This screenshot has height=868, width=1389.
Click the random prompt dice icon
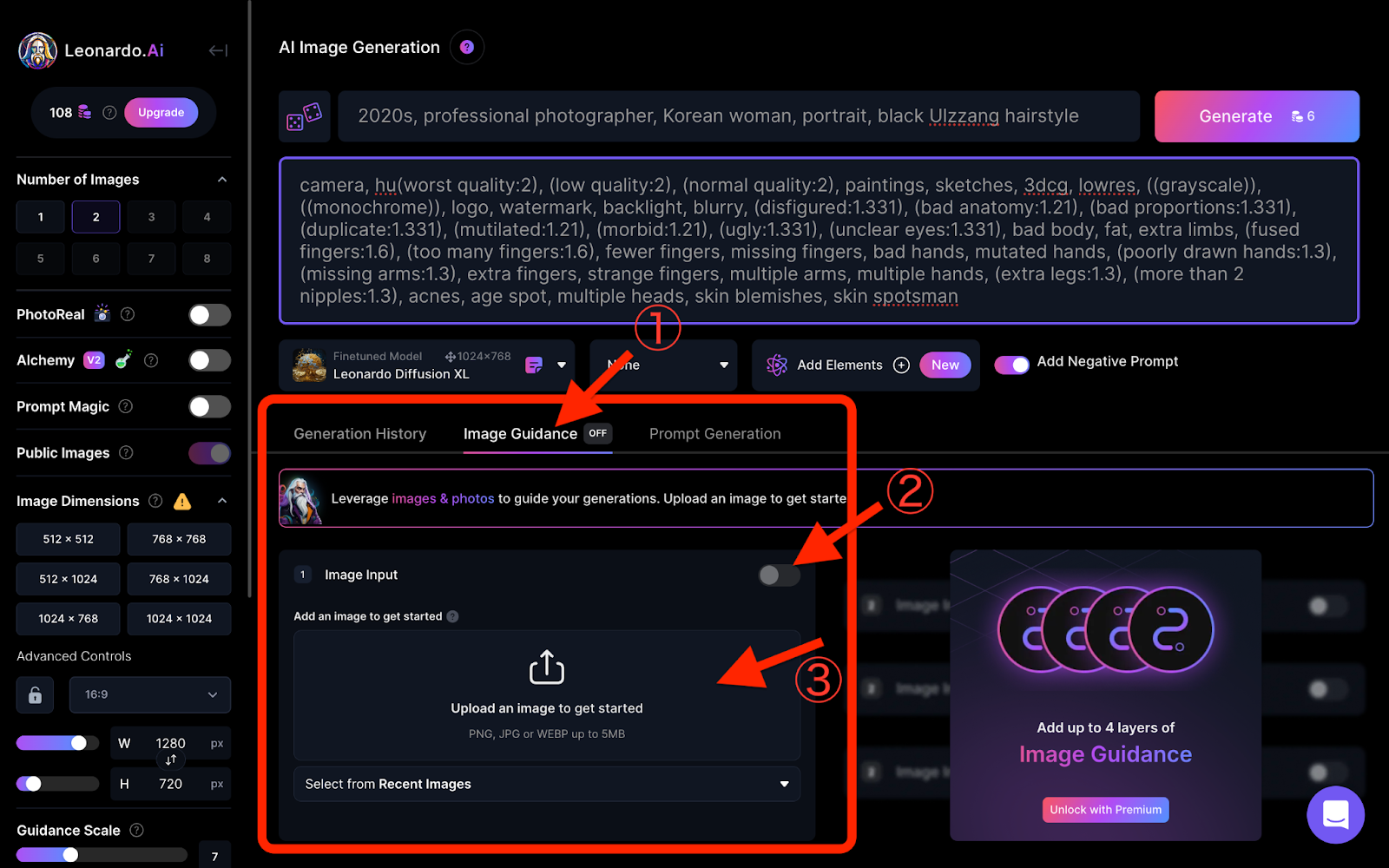click(305, 116)
